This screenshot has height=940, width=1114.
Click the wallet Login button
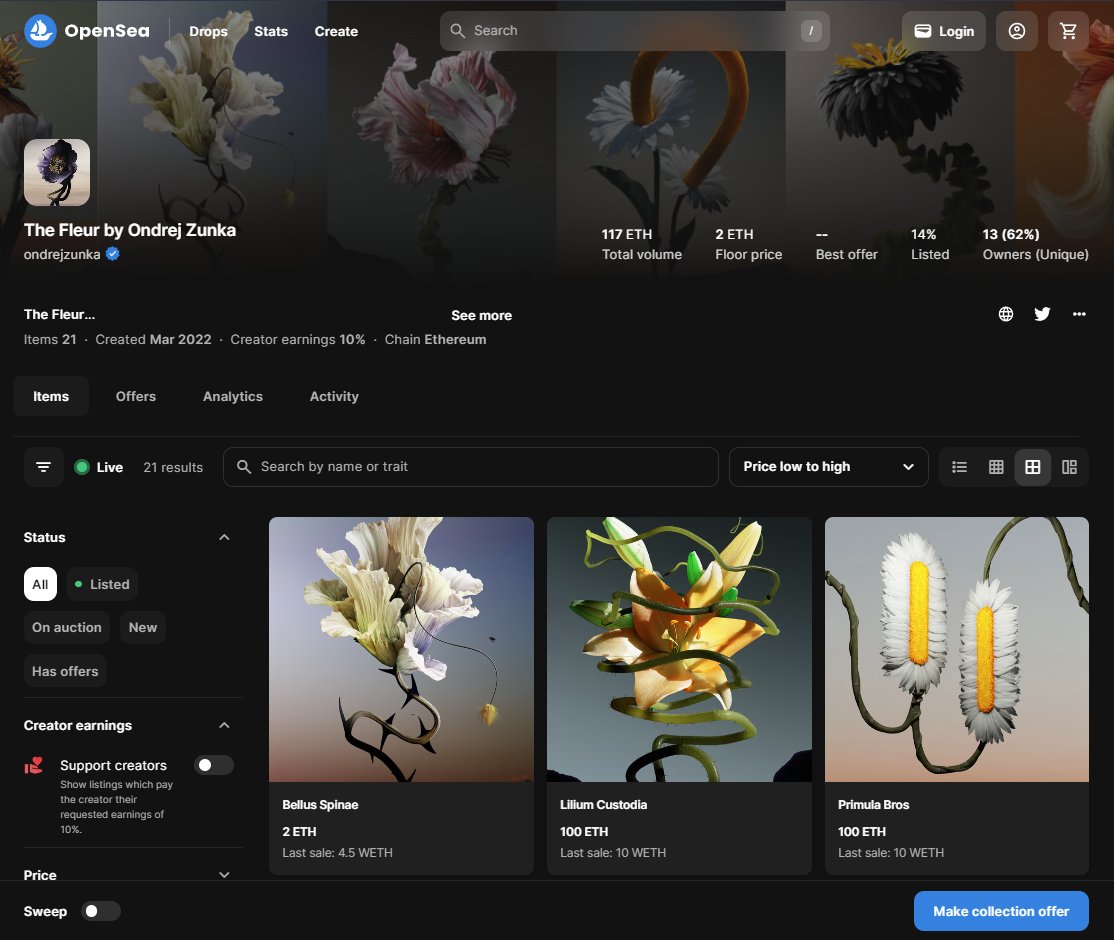point(943,31)
